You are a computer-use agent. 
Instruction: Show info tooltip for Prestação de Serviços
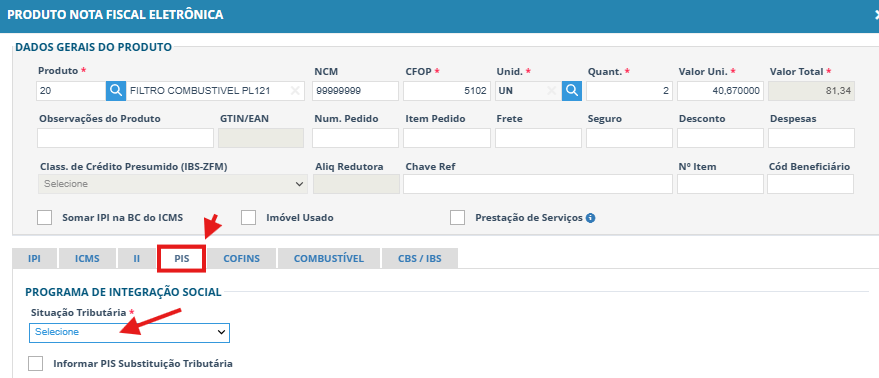[x=590, y=218]
